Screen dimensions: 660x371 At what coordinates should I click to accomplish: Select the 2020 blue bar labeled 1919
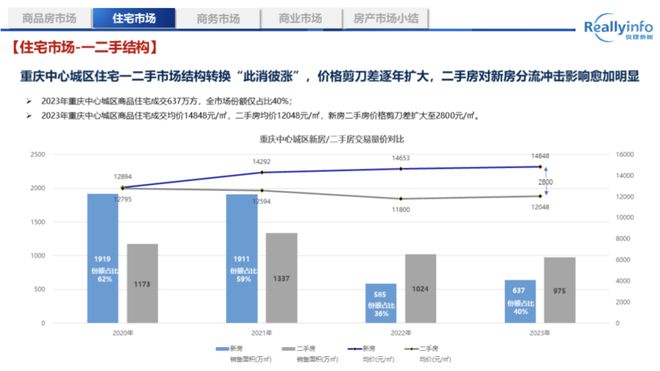(103, 259)
